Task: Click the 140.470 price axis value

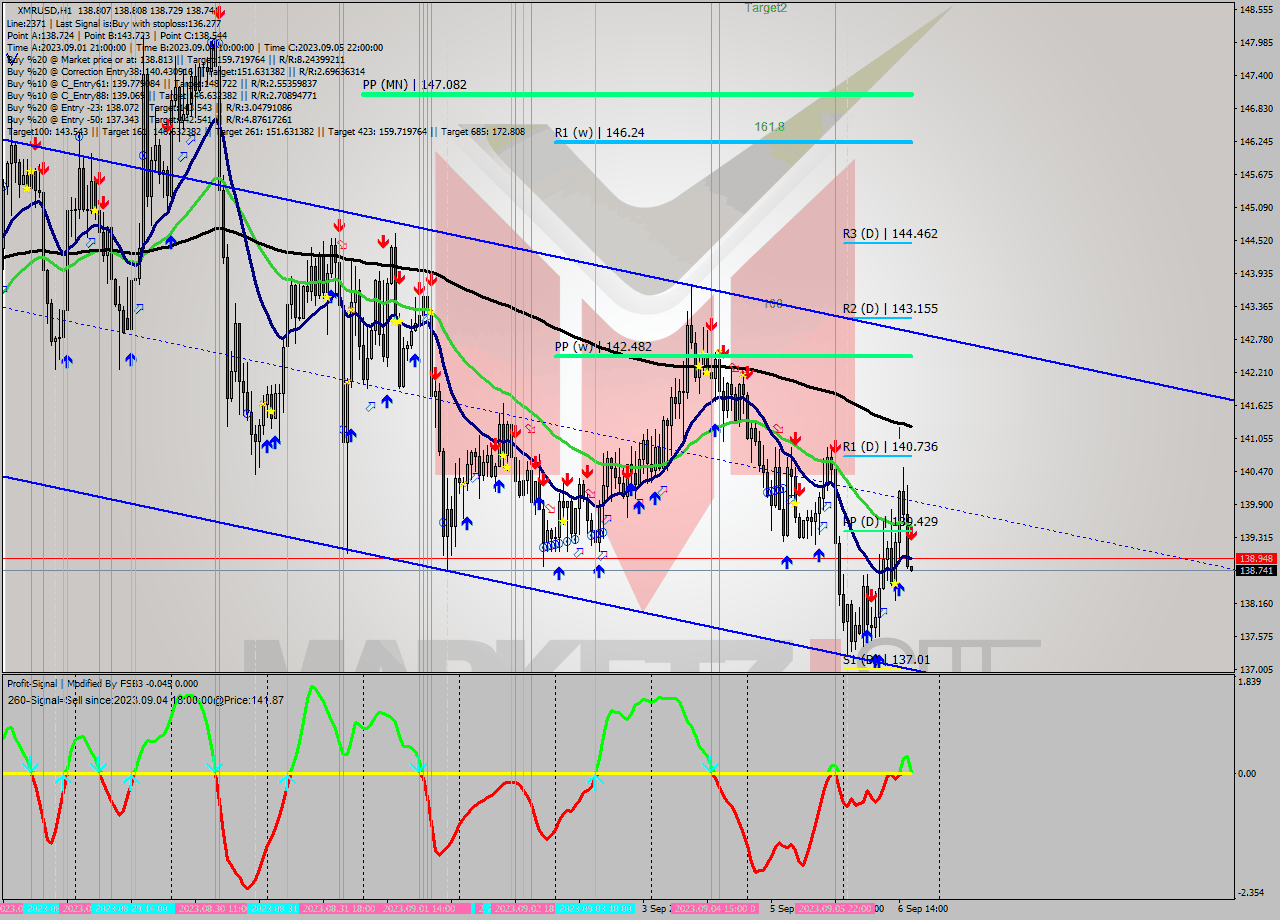Action: (1255, 471)
